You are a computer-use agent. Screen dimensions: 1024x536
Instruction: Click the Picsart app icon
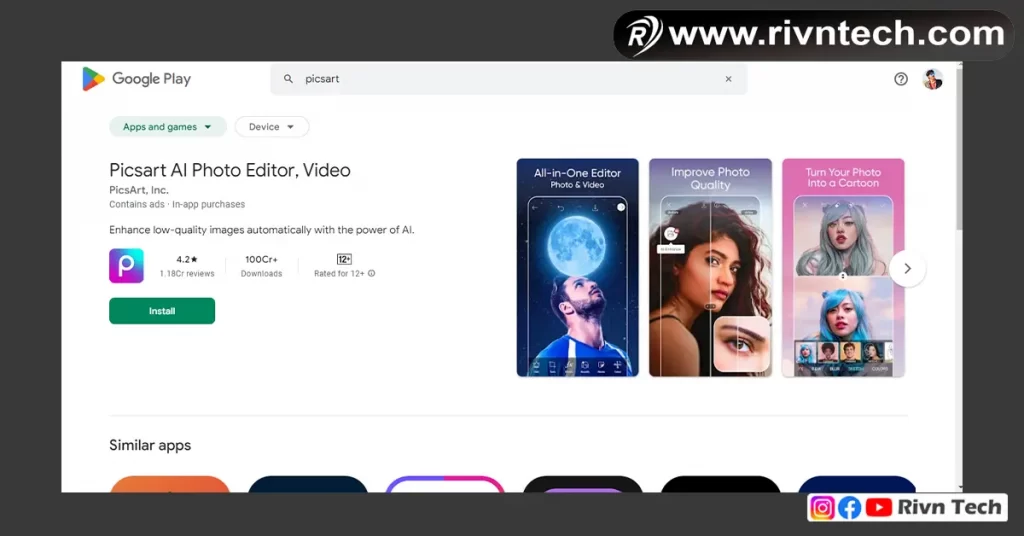pos(126,266)
